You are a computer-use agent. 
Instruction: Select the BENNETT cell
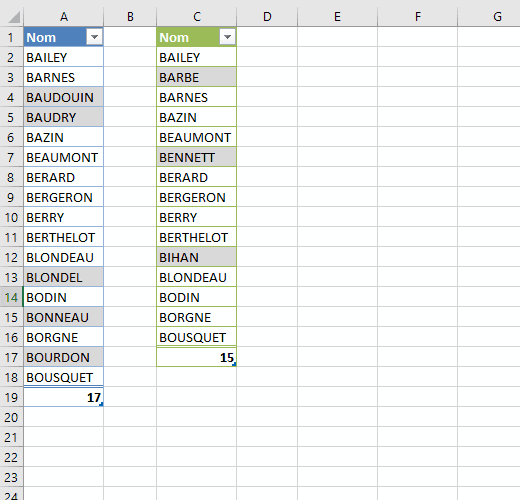197,157
